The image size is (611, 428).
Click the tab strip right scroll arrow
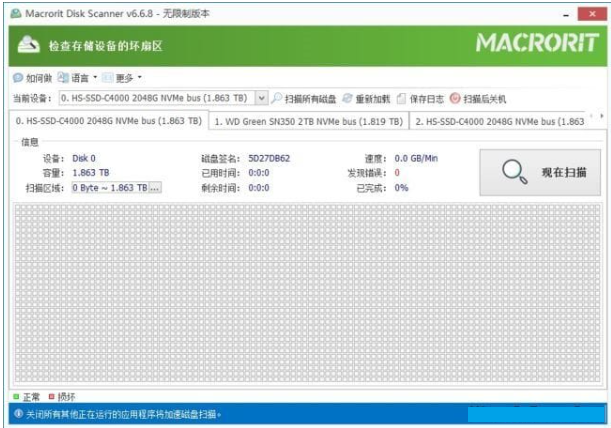pyautogui.click(x=602, y=116)
